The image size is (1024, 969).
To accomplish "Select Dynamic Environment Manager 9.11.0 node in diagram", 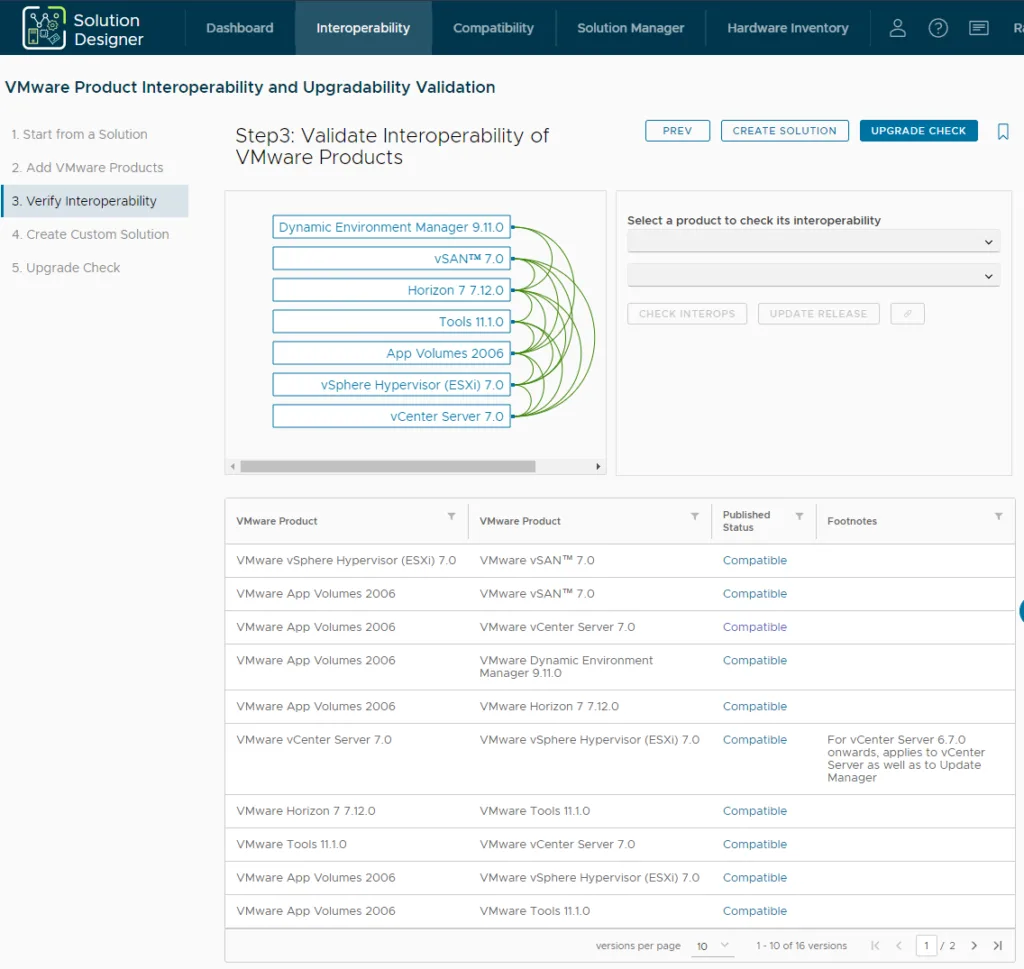I will click(x=391, y=227).
